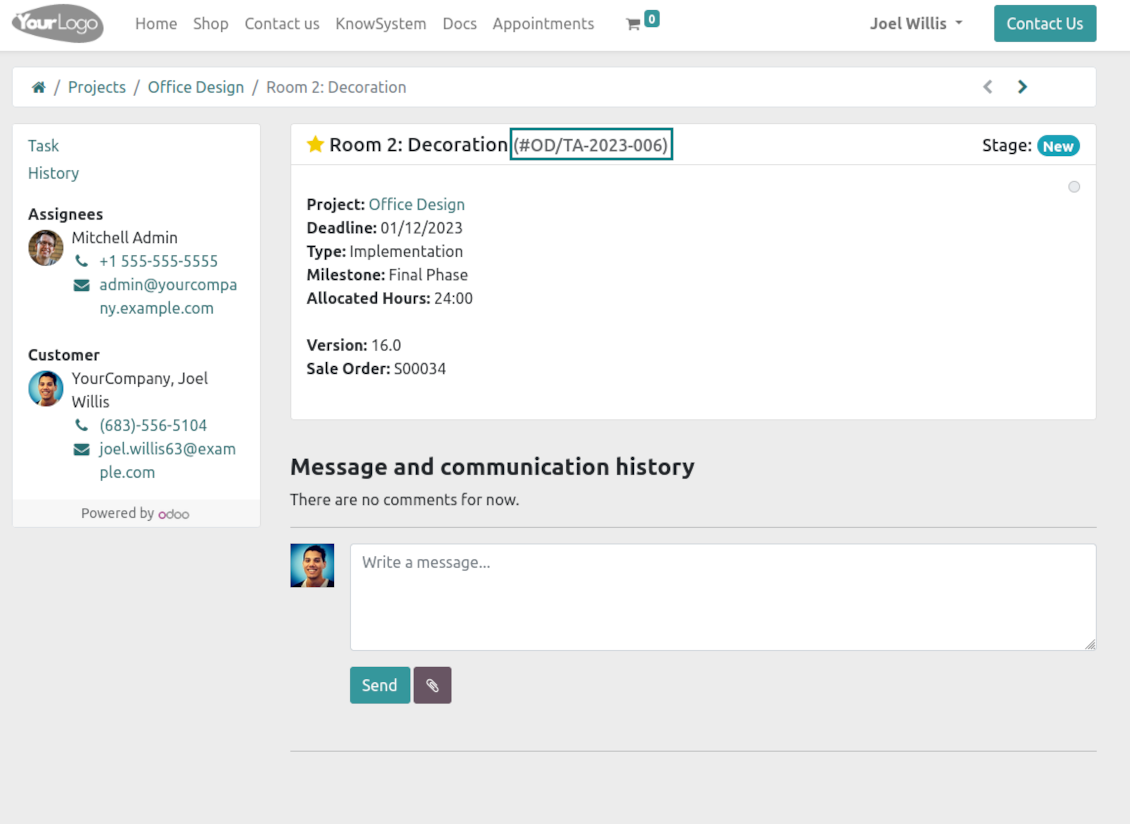Click the phone icon beside +1 555-555-5555
Viewport: 1130px width, 824px height.
81,261
